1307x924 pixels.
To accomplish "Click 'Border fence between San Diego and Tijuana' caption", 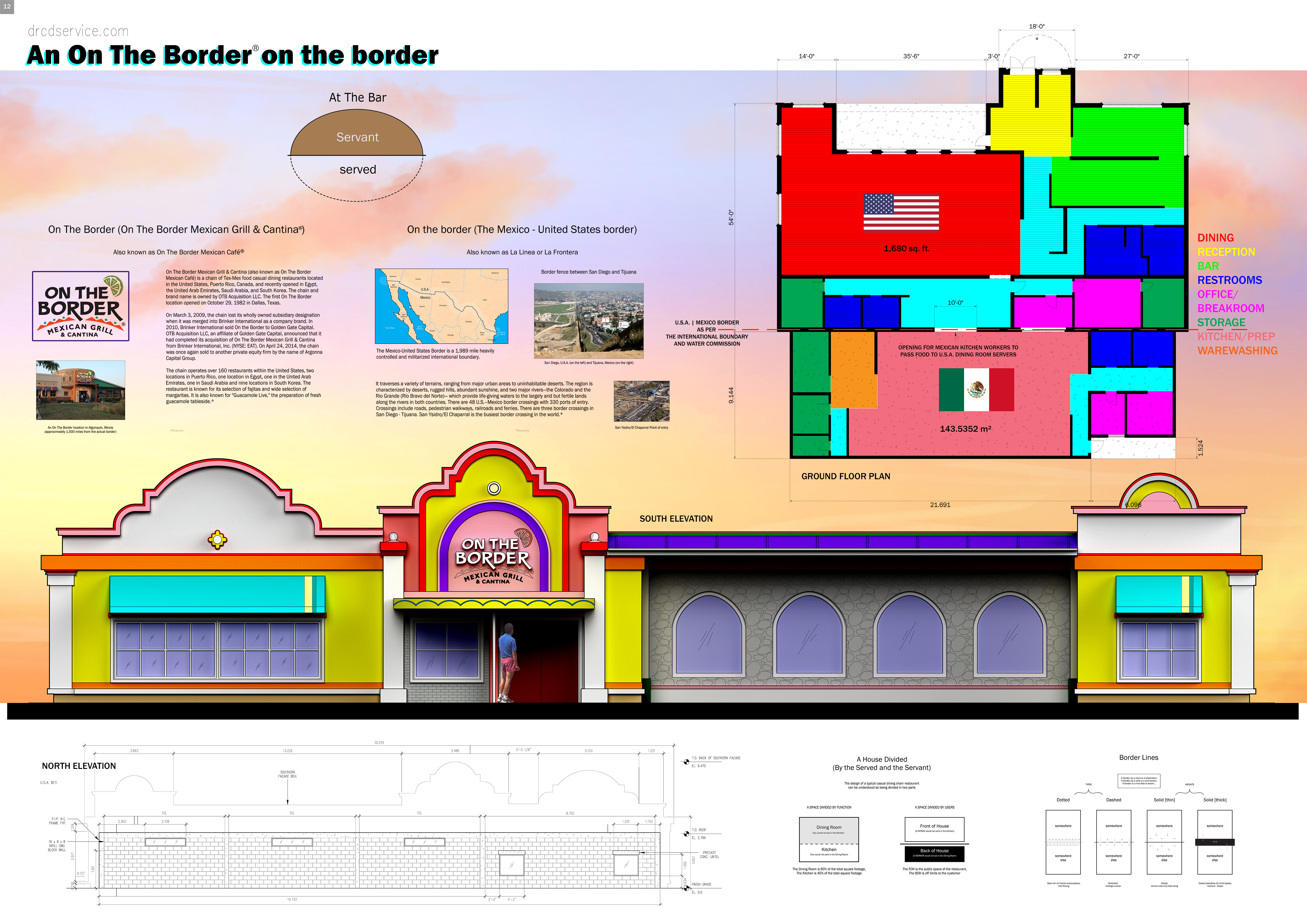I will click(x=589, y=272).
